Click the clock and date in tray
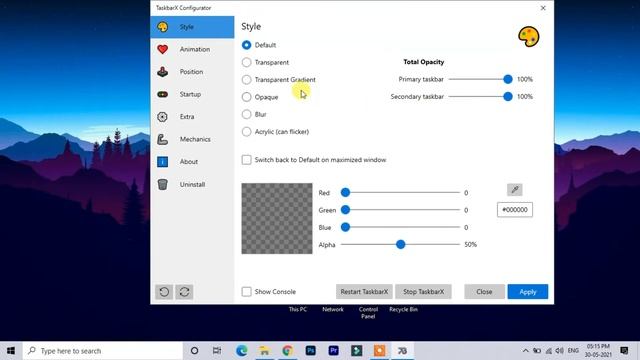This screenshot has height=360, width=640. (x=598, y=351)
